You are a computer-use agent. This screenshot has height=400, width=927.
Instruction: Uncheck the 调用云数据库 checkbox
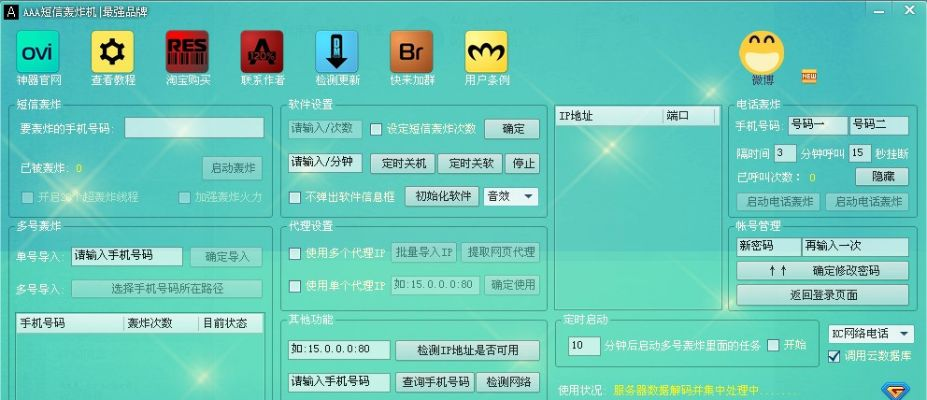[x=834, y=356]
